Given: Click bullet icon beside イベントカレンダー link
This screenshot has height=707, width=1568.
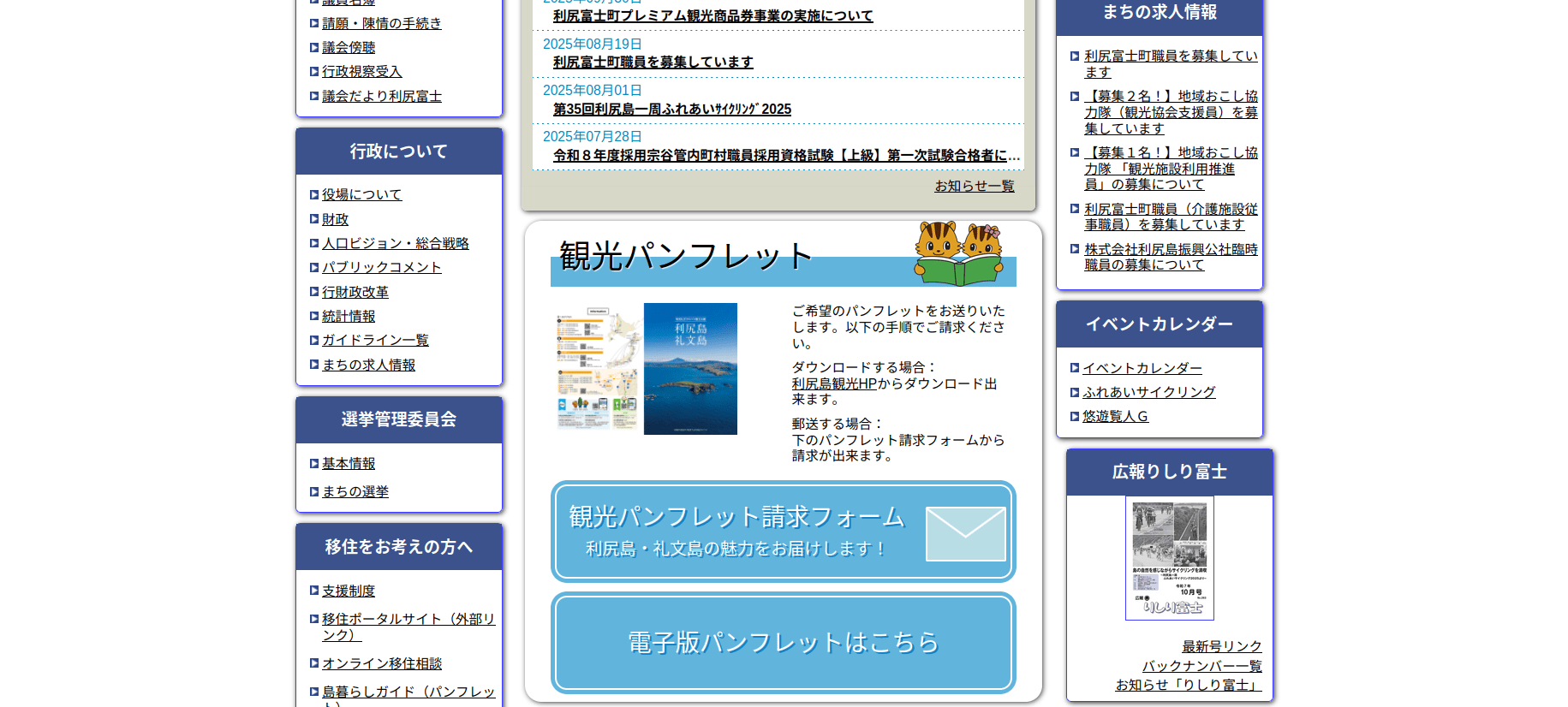Looking at the screenshot, I should 1075,368.
